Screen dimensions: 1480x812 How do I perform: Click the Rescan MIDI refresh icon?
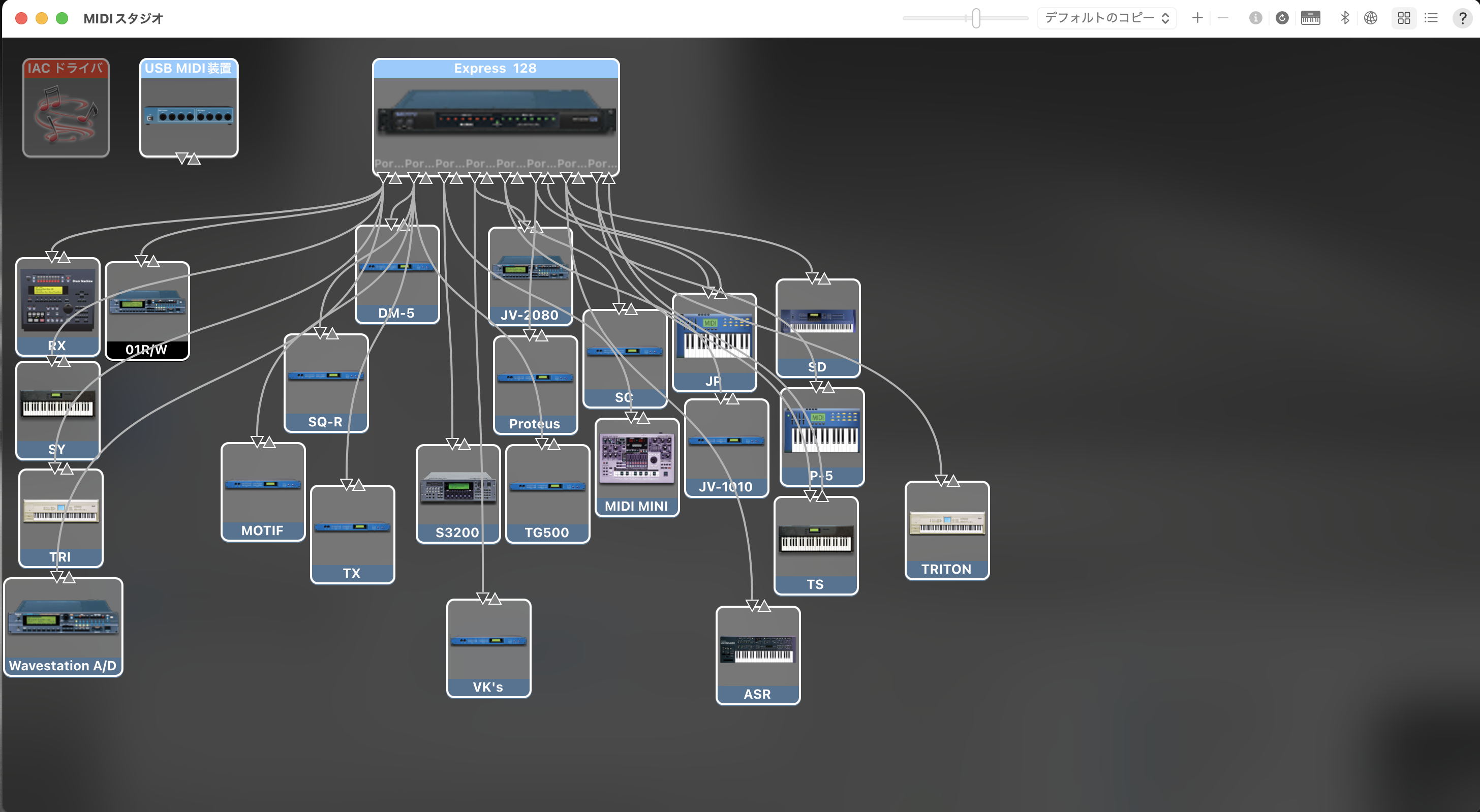coord(1282,18)
